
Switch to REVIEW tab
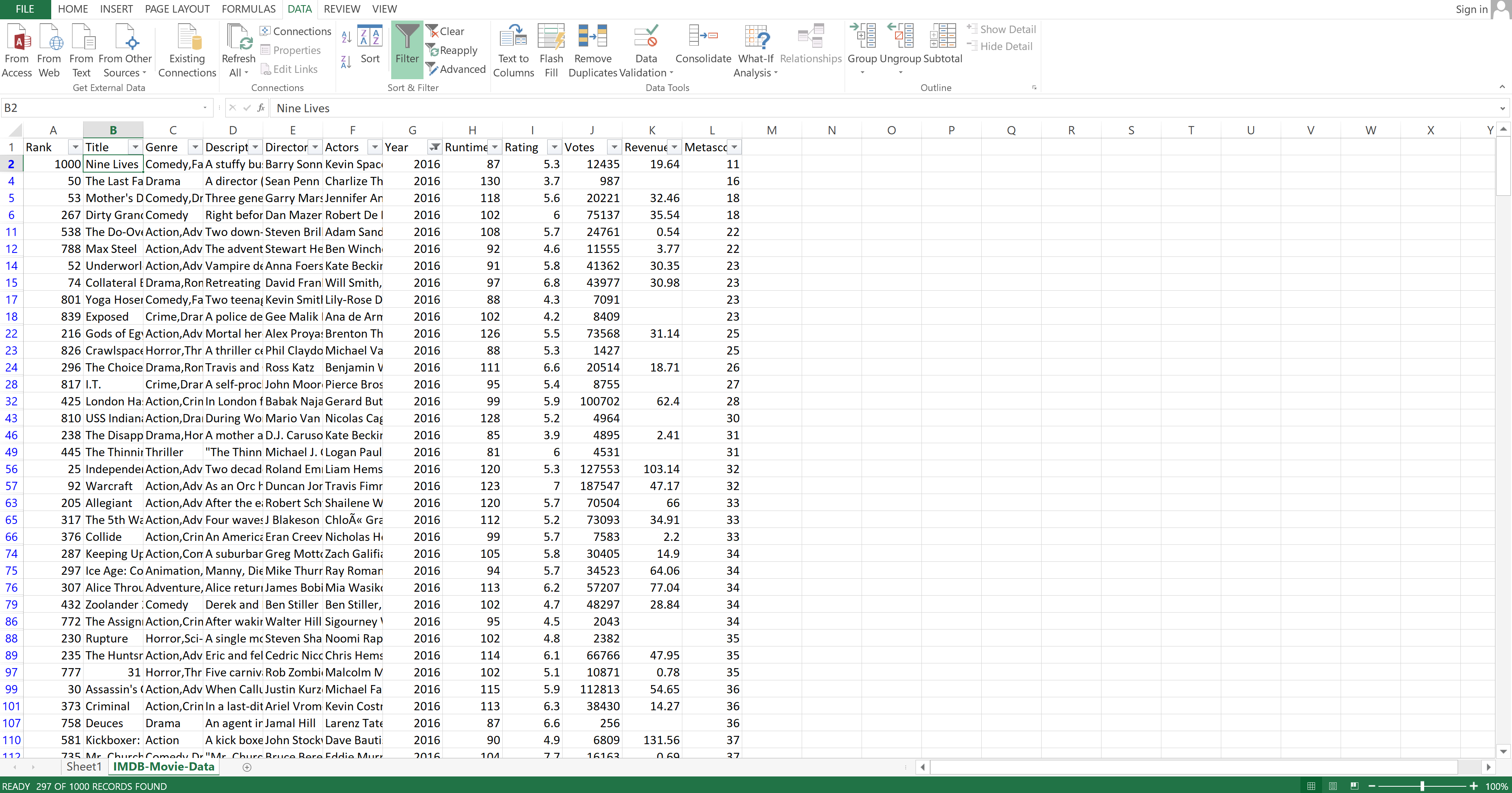click(342, 9)
